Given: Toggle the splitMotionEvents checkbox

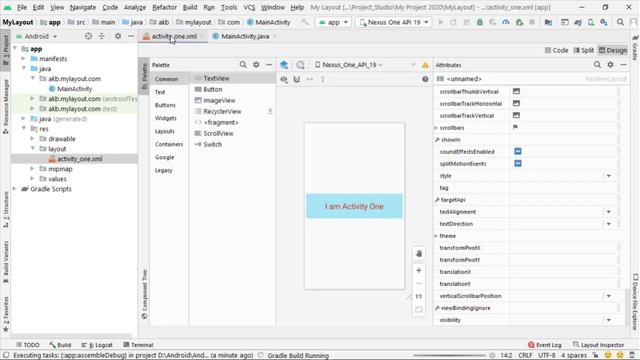Looking at the screenshot, I should coord(518,163).
